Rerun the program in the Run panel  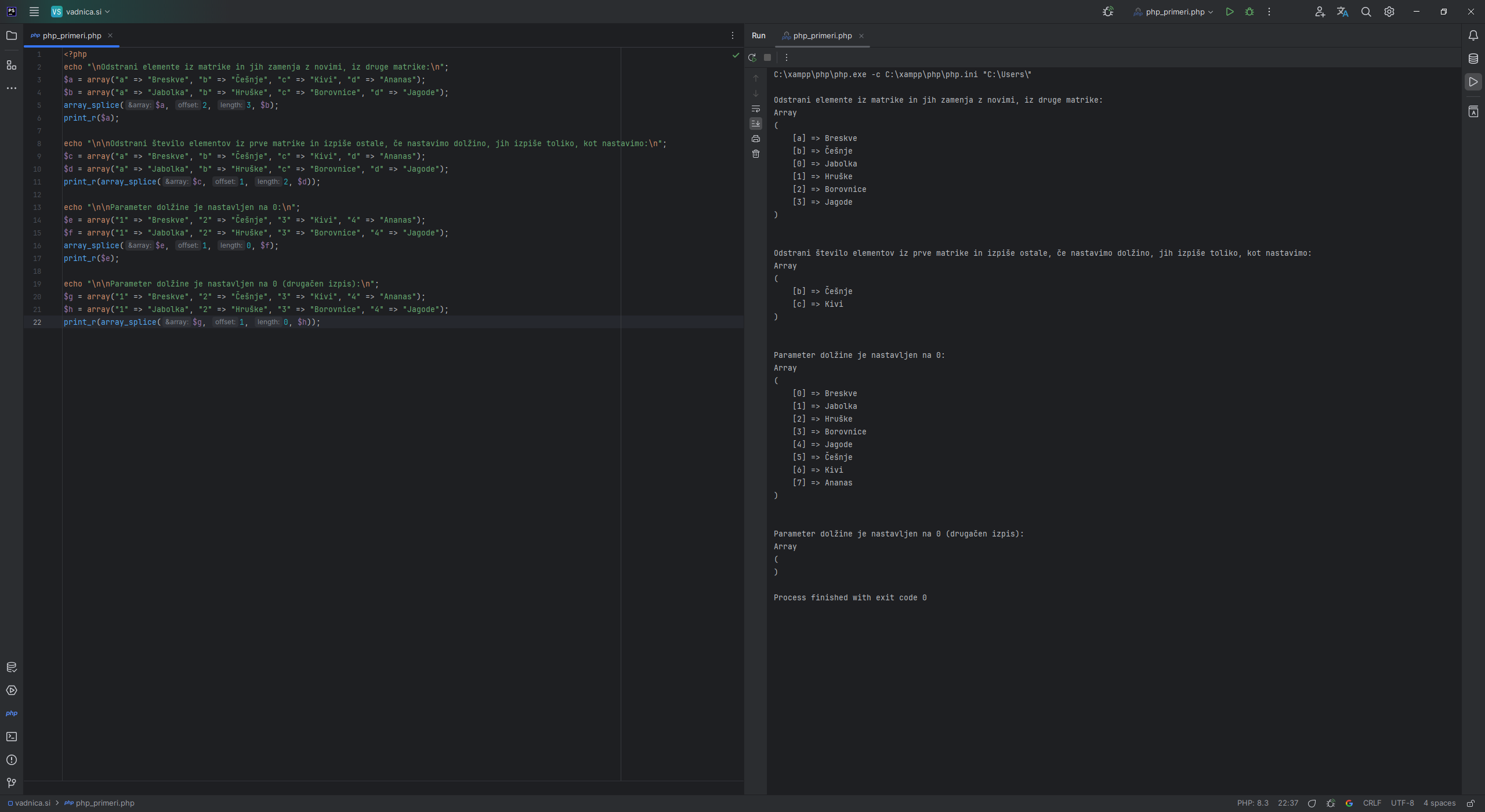(x=752, y=57)
